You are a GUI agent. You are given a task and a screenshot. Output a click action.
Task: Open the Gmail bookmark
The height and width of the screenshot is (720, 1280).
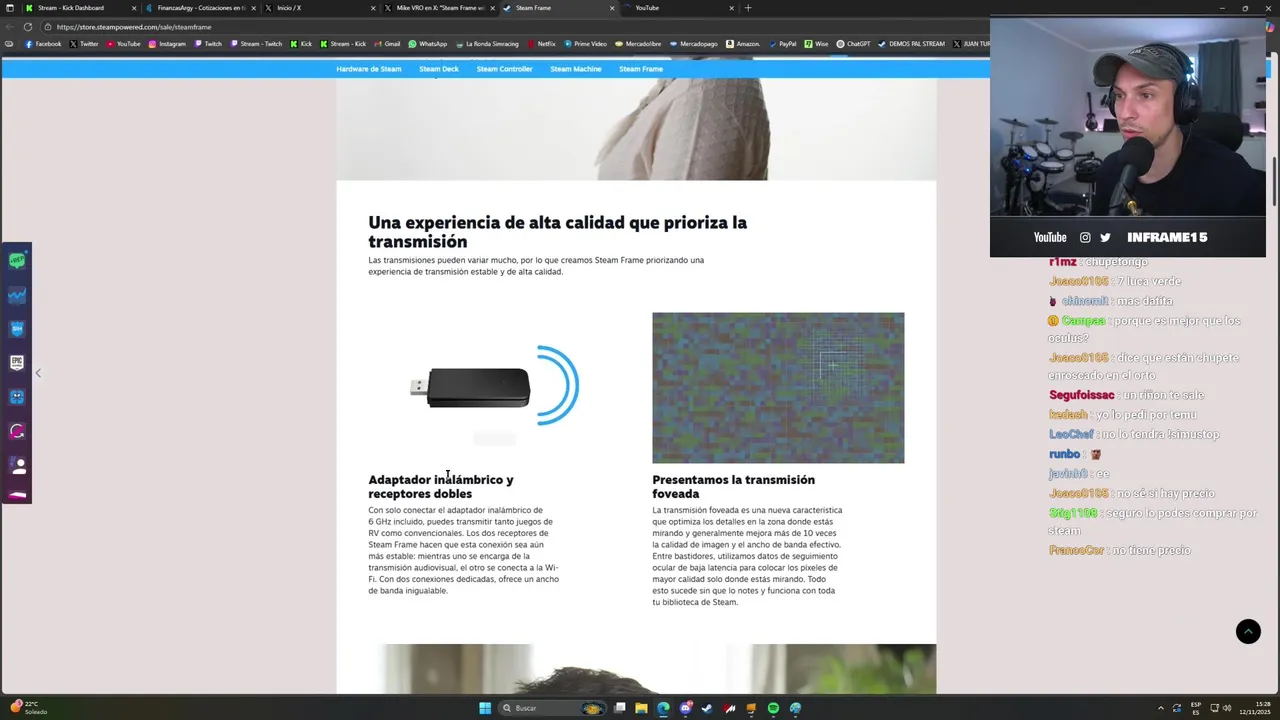(387, 44)
